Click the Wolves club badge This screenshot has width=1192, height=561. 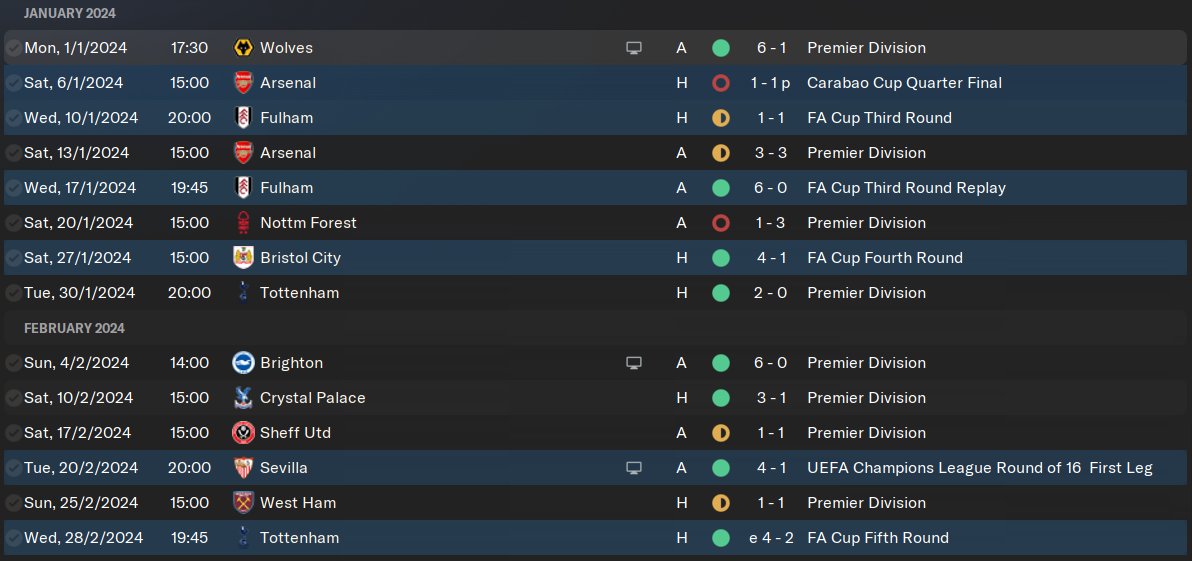242,48
